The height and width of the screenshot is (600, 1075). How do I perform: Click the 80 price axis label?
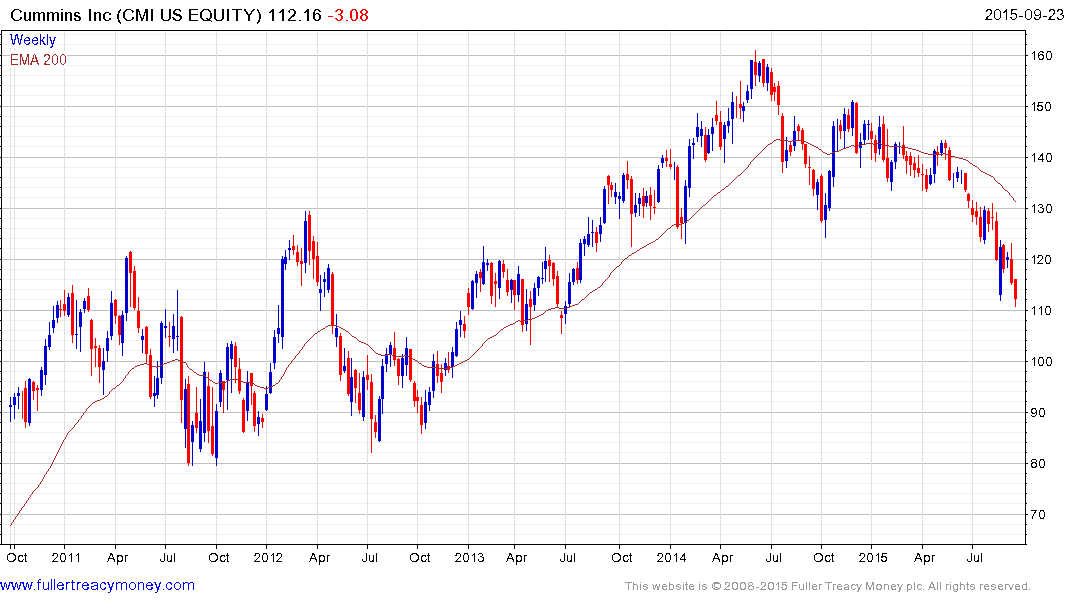(x=1039, y=464)
